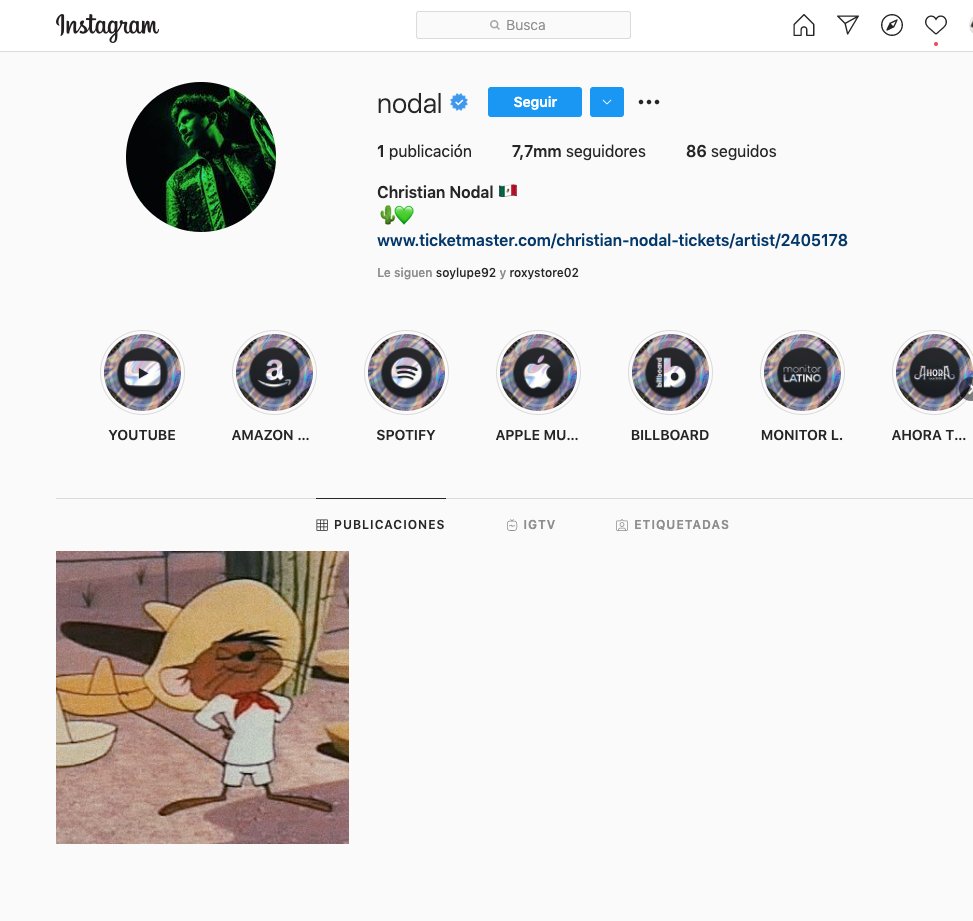This screenshot has height=921, width=973.
Task: Open the ticketmaster.com Christian Nodal link
Action: [612, 240]
